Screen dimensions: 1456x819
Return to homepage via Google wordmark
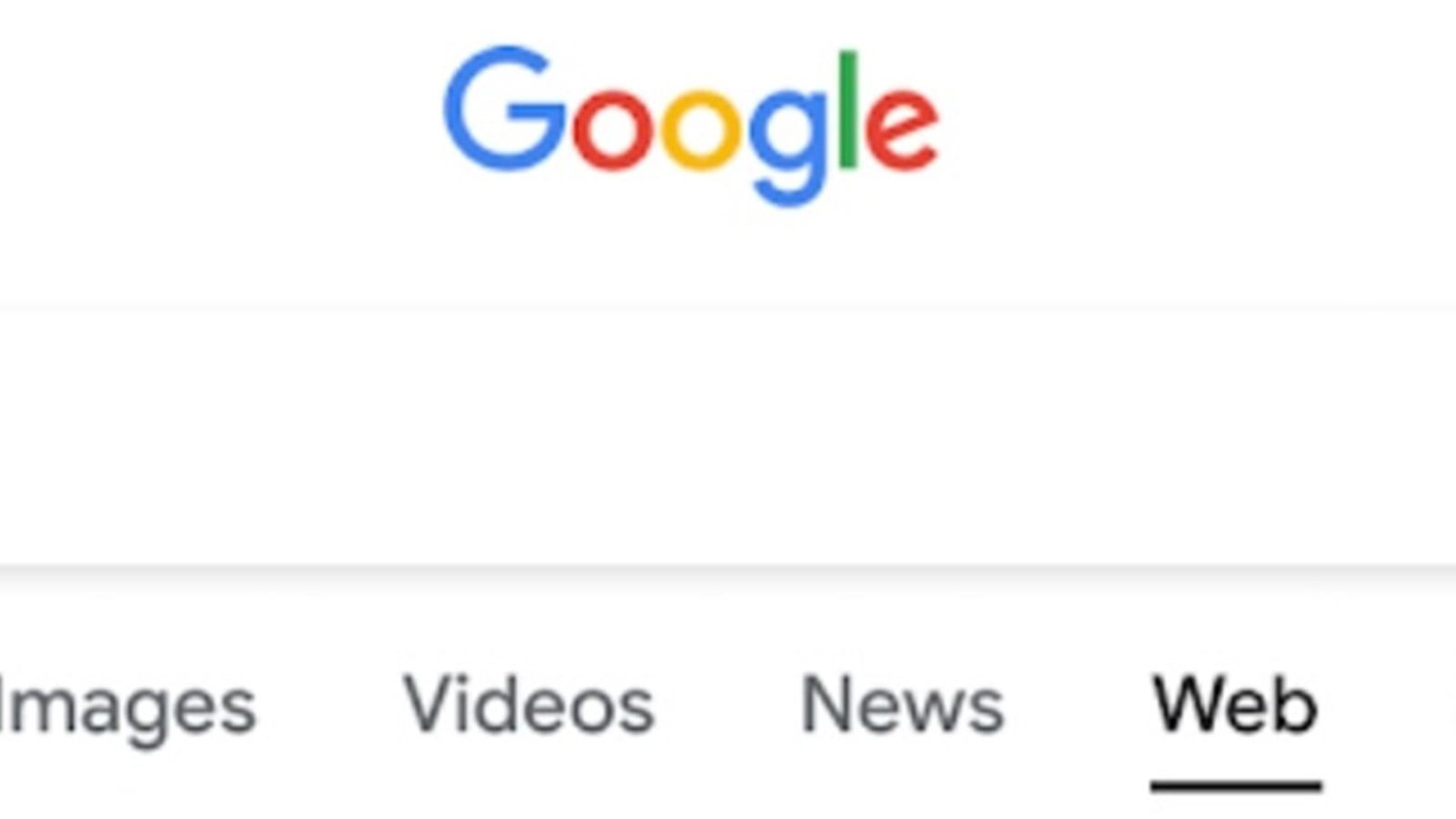[692, 125]
